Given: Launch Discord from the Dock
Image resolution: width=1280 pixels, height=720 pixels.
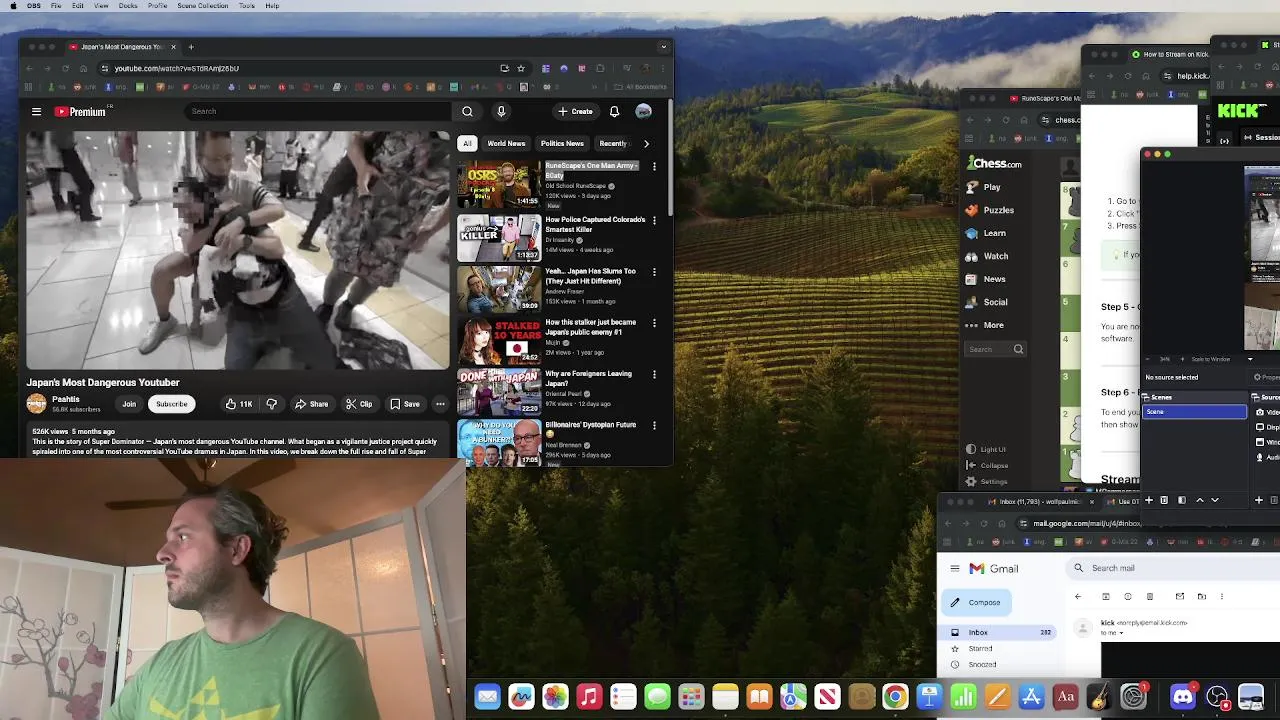Looking at the screenshot, I should click(1183, 697).
